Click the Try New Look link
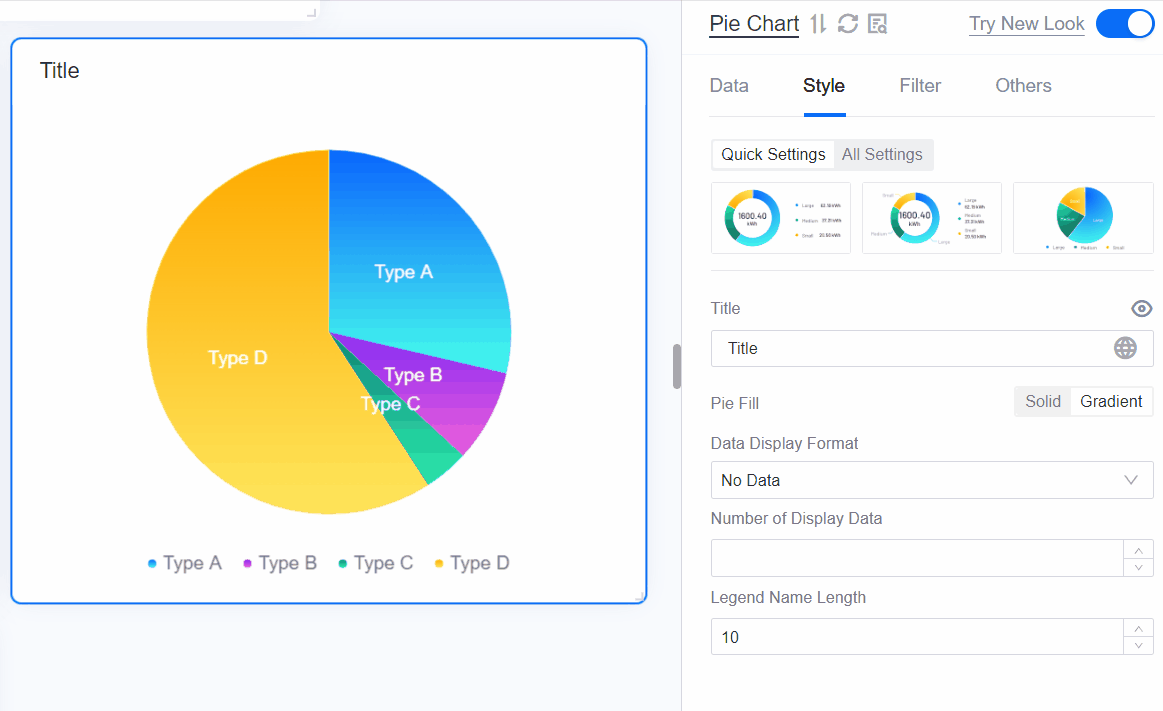 (x=1026, y=24)
